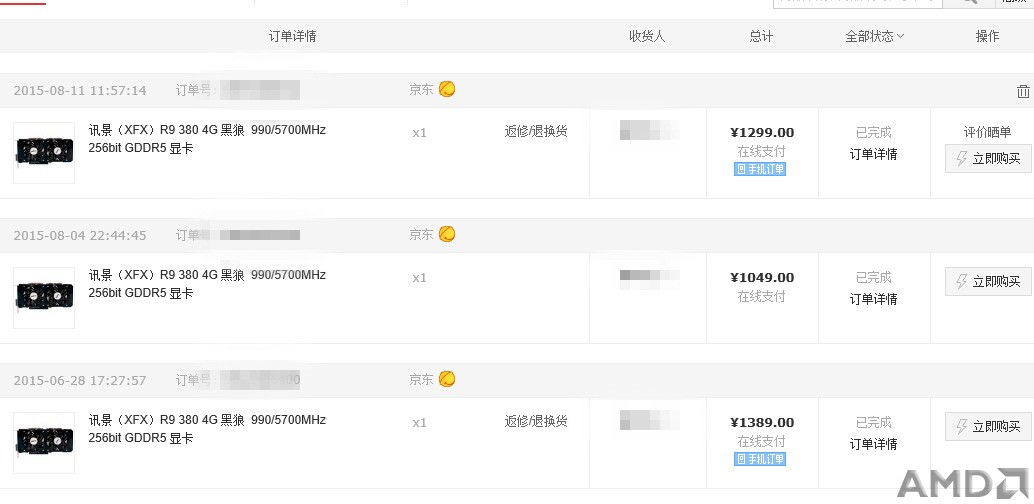Click 立即购买 for the ¥1389.00 order
The height and width of the screenshot is (504, 1034).
988,427
